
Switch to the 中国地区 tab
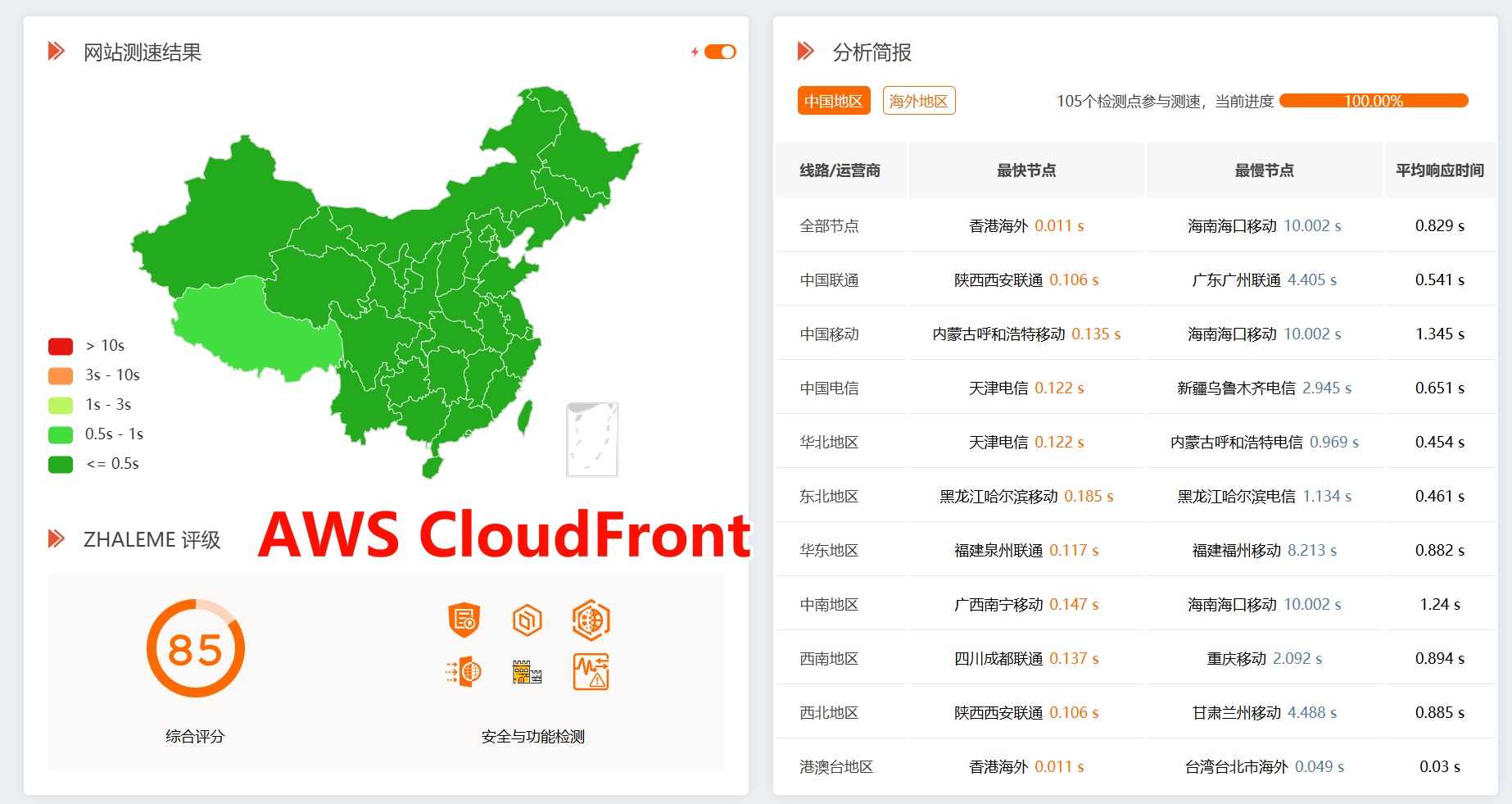click(834, 101)
